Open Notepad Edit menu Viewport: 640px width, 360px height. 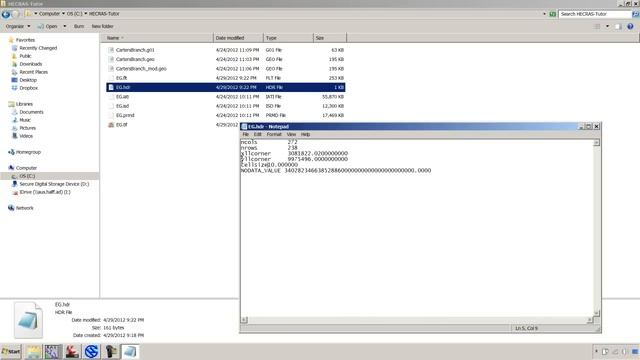[x=258, y=134]
